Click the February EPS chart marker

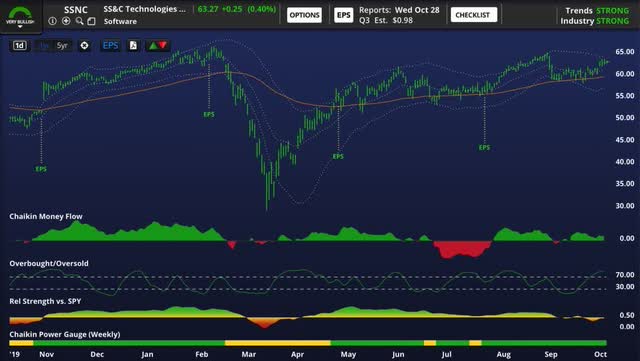209,114
